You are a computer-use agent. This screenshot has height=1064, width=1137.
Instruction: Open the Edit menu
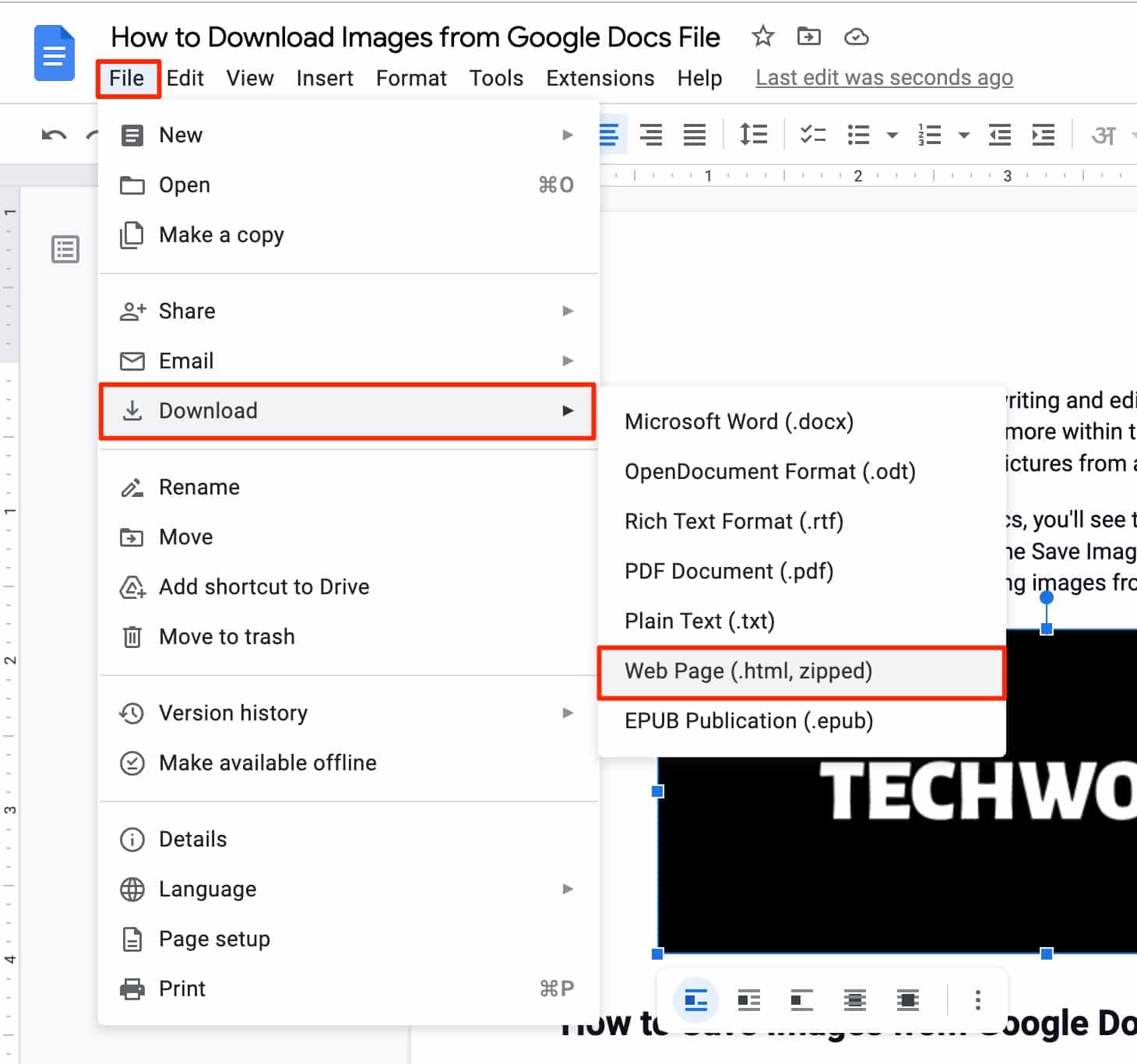[x=185, y=78]
